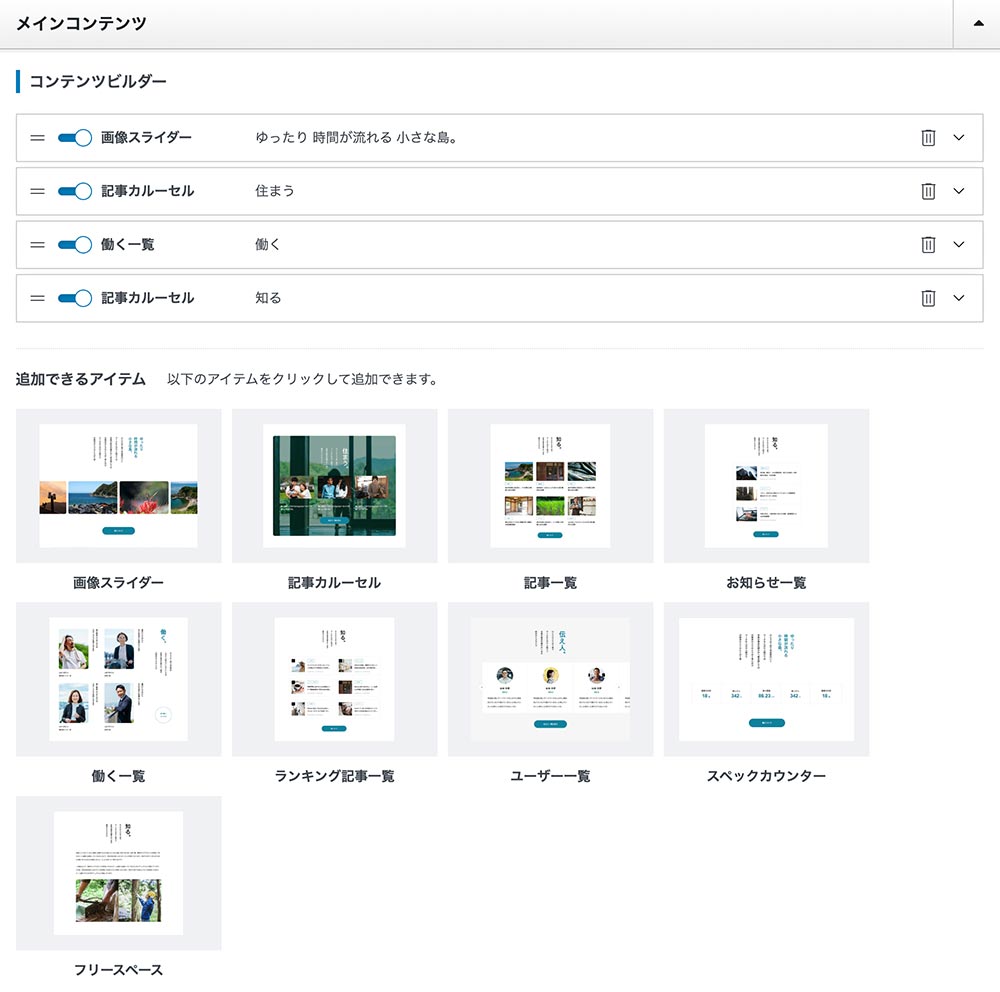Click the drag handle of the '知る' row

(x=37, y=297)
